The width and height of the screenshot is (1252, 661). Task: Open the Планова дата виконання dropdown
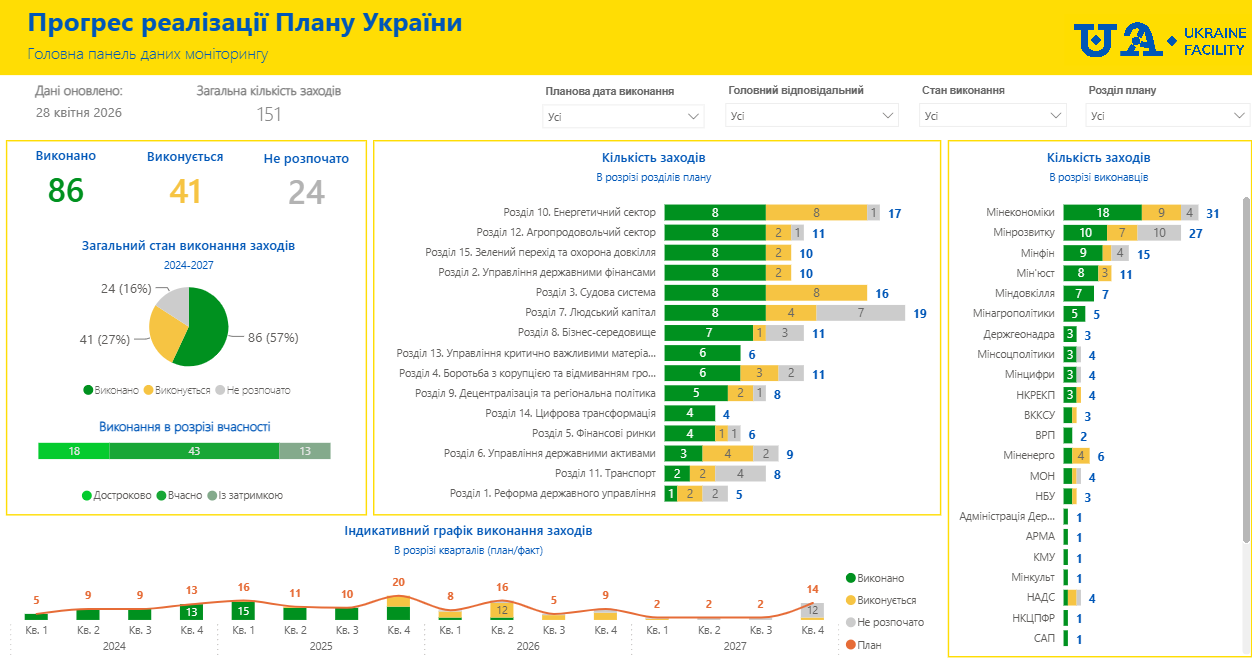(x=625, y=116)
